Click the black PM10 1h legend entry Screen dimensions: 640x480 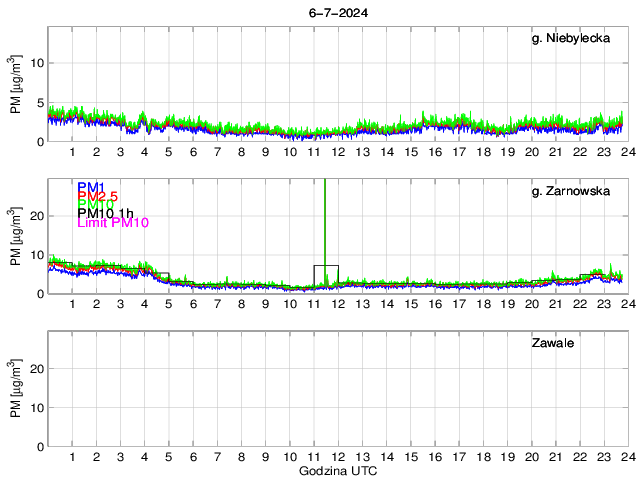105,214
